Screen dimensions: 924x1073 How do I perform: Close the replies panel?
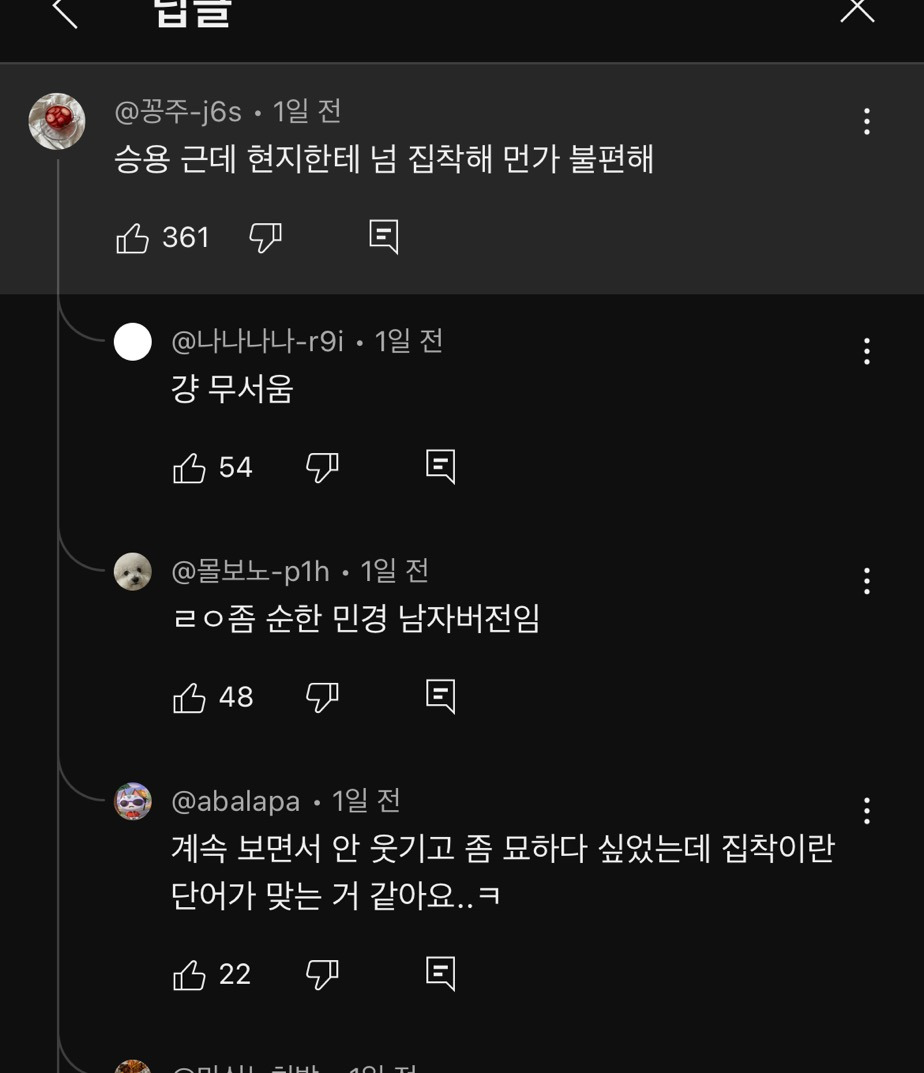857,10
